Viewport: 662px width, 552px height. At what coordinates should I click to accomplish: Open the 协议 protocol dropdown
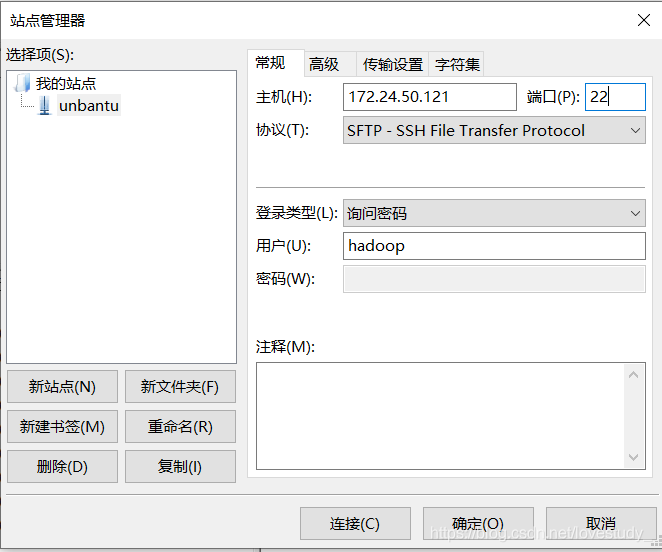pos(494,130)
